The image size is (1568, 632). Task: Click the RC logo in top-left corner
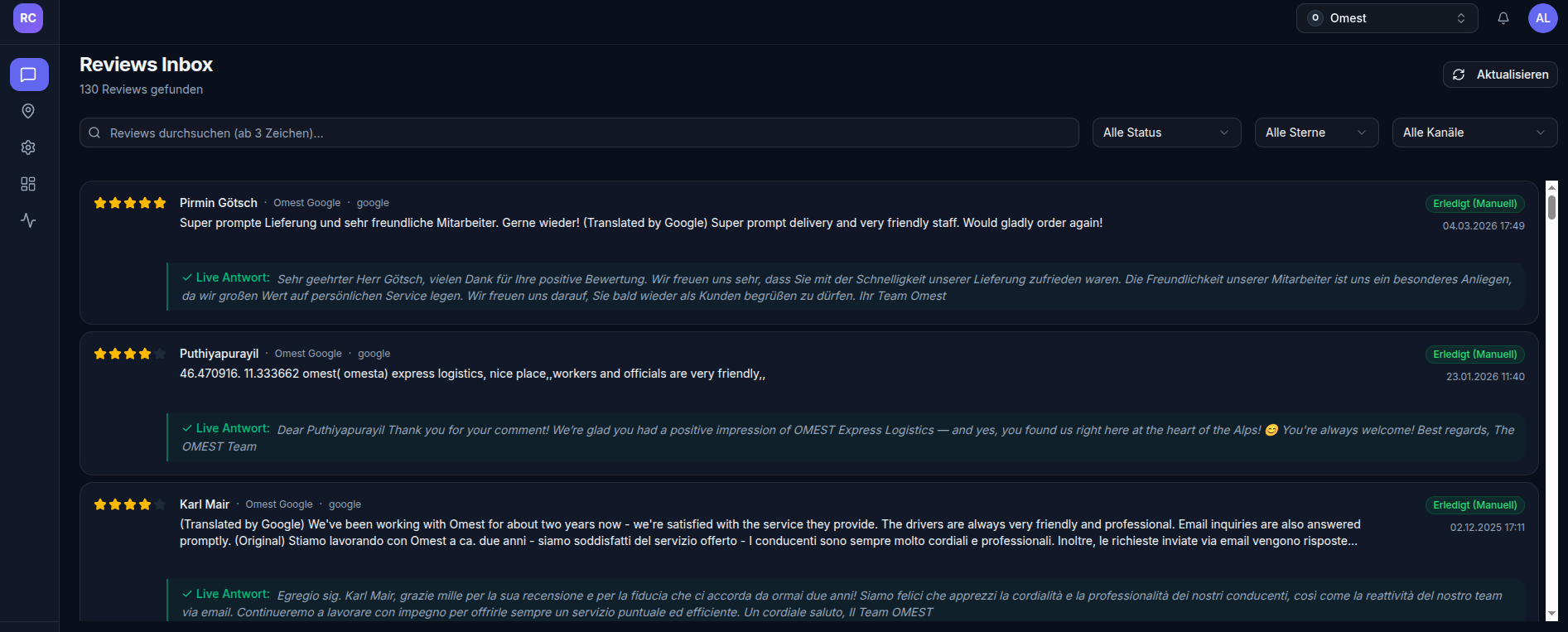28,18
